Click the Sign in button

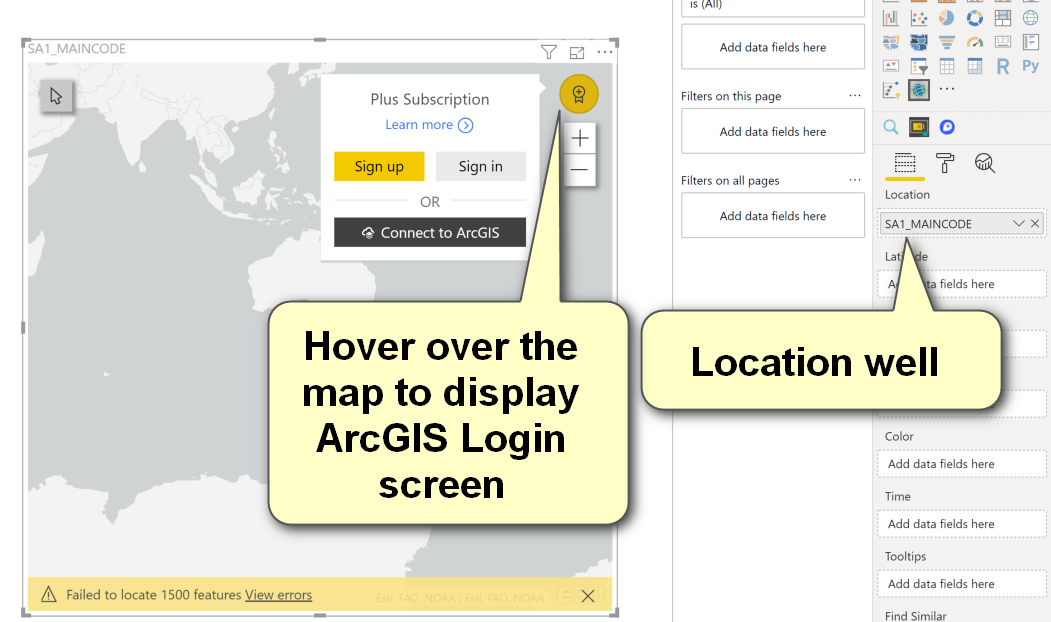pyautogui.click(x=481, y=166)
